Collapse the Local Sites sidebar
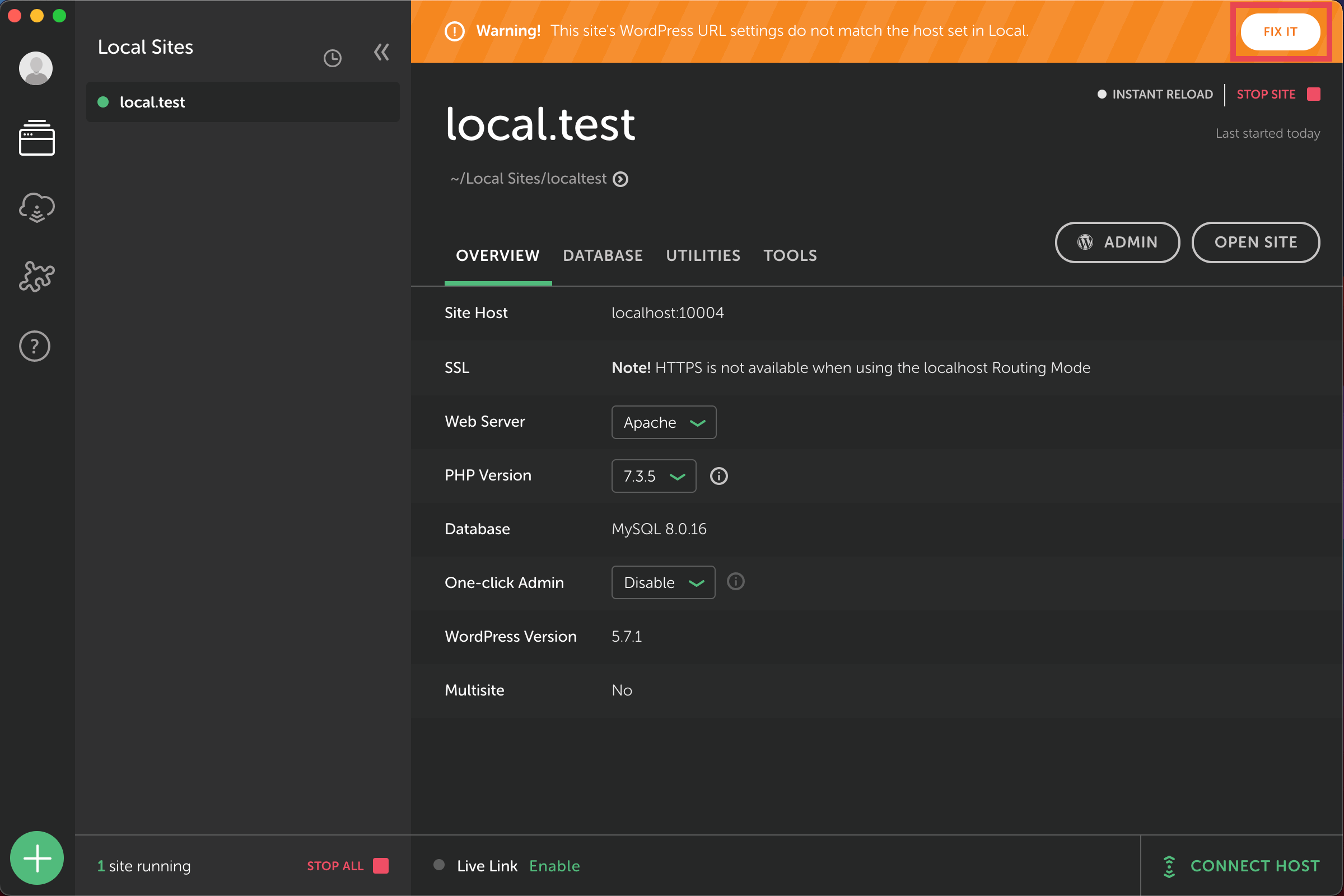Viewport: 1344px width, 896px height. click(382, 53)
